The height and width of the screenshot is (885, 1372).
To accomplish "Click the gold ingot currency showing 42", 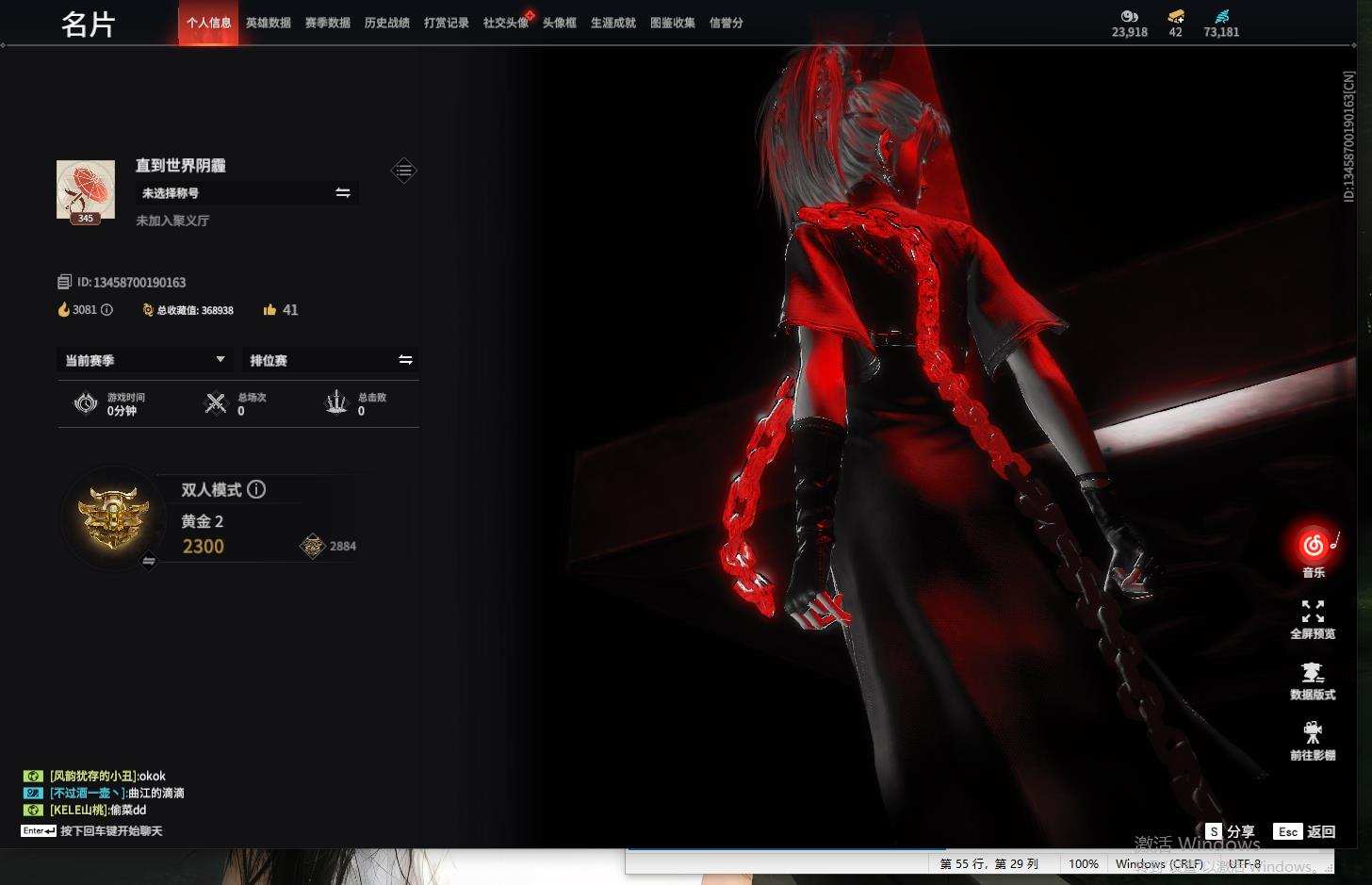I will [1175, 16].
